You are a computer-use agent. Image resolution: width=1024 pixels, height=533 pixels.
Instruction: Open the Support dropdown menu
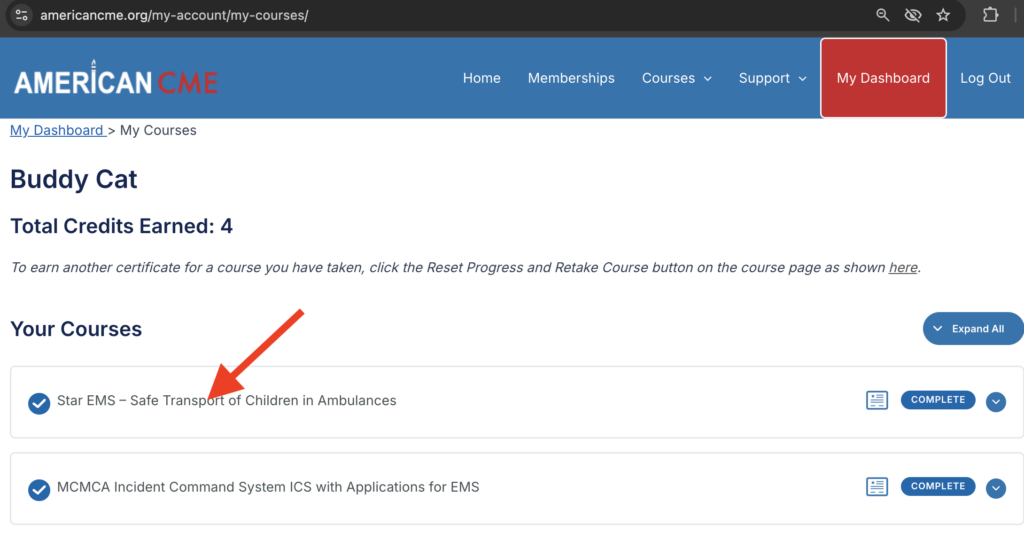(x=773, y=78)
